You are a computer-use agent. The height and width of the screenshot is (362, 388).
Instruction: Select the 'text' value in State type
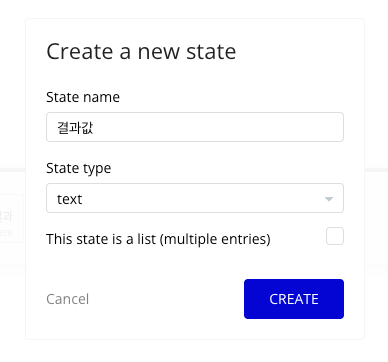click(x=69, y=199)
